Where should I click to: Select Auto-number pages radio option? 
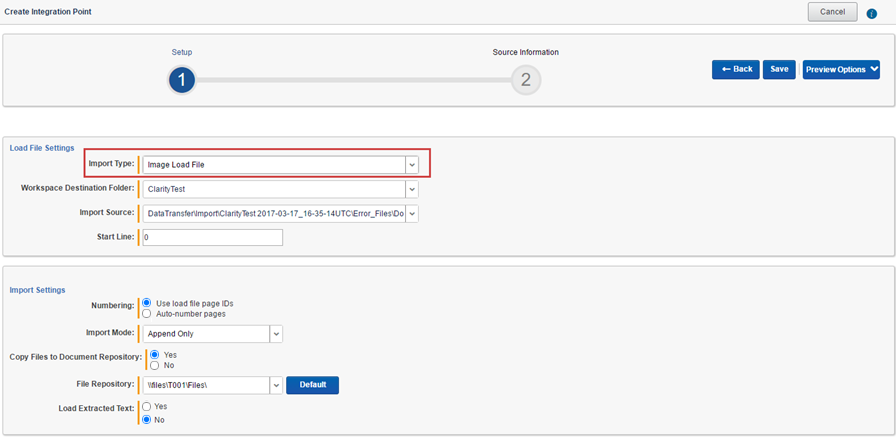(146, 313)
